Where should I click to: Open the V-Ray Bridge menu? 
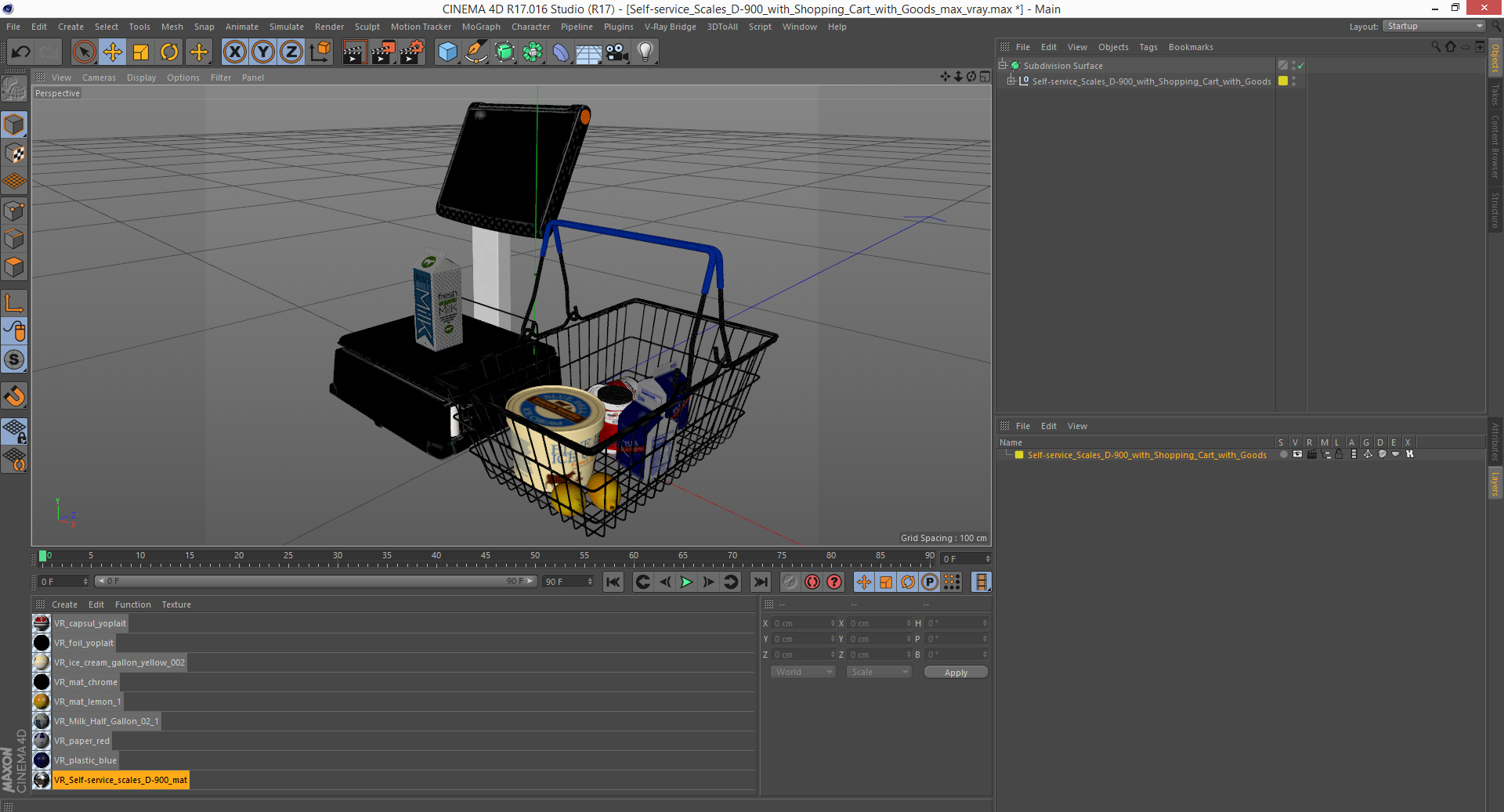(x=671, y=27)
